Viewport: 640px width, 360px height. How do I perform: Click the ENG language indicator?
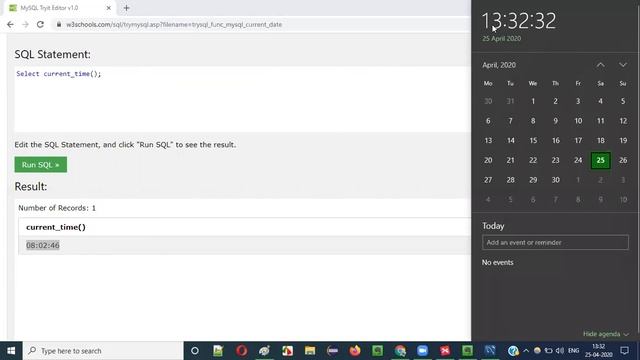pyautogui.click(x=573, y=351)
